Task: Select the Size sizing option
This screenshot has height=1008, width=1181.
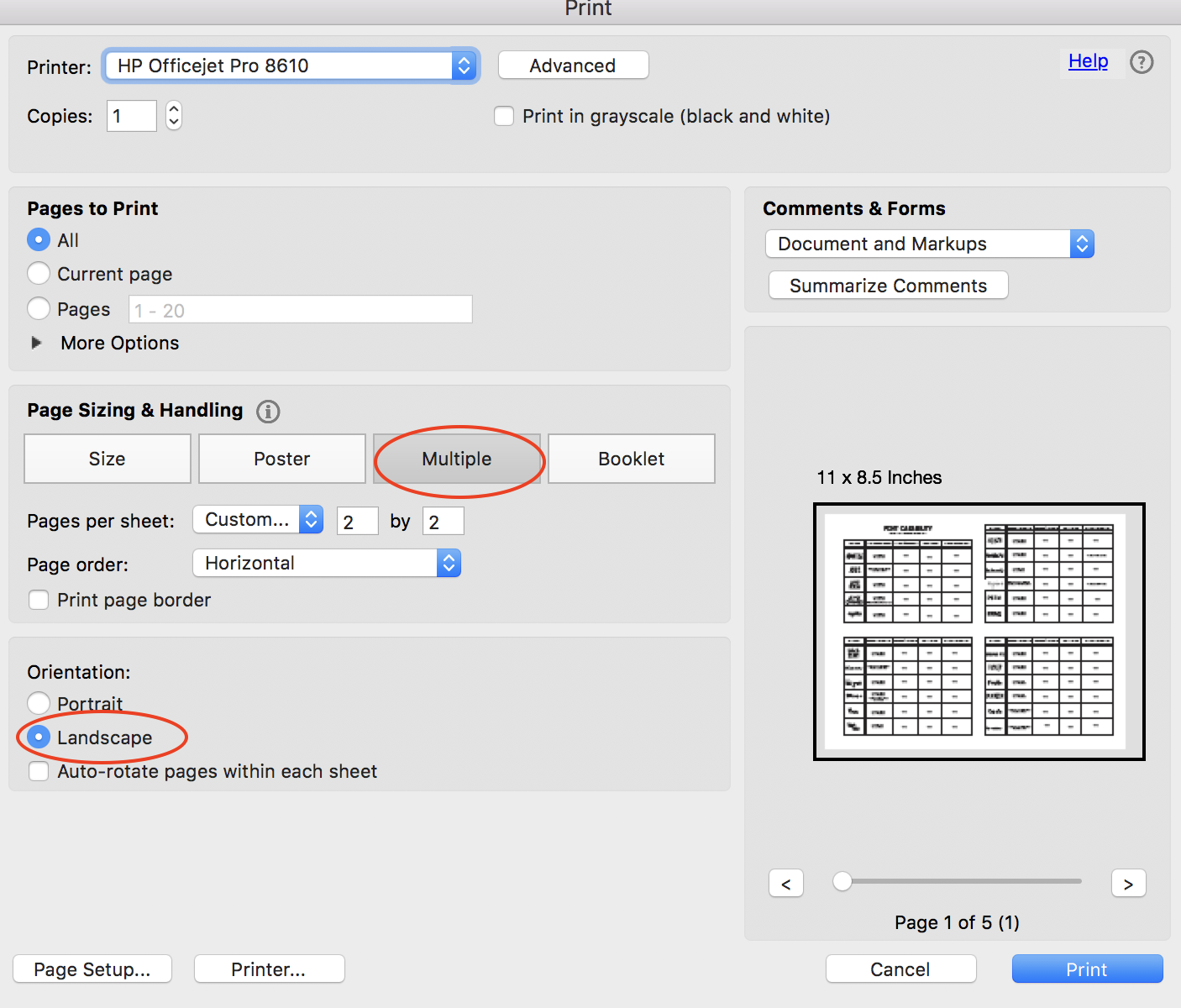Action: [108, 459]
